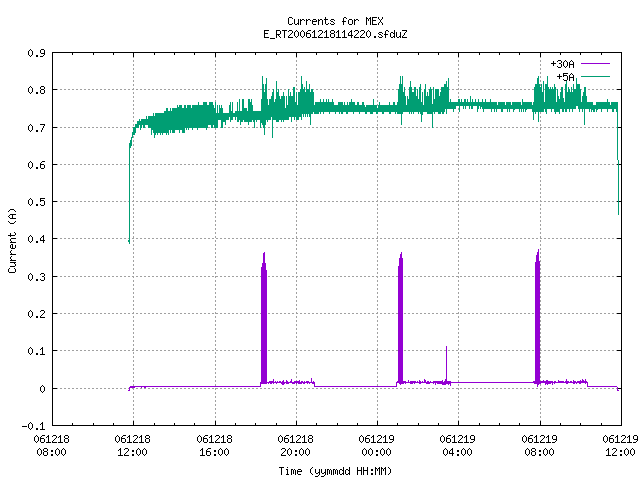Click the +30A legend label
This screenshot has width=640, height=480.
point(562,64)
